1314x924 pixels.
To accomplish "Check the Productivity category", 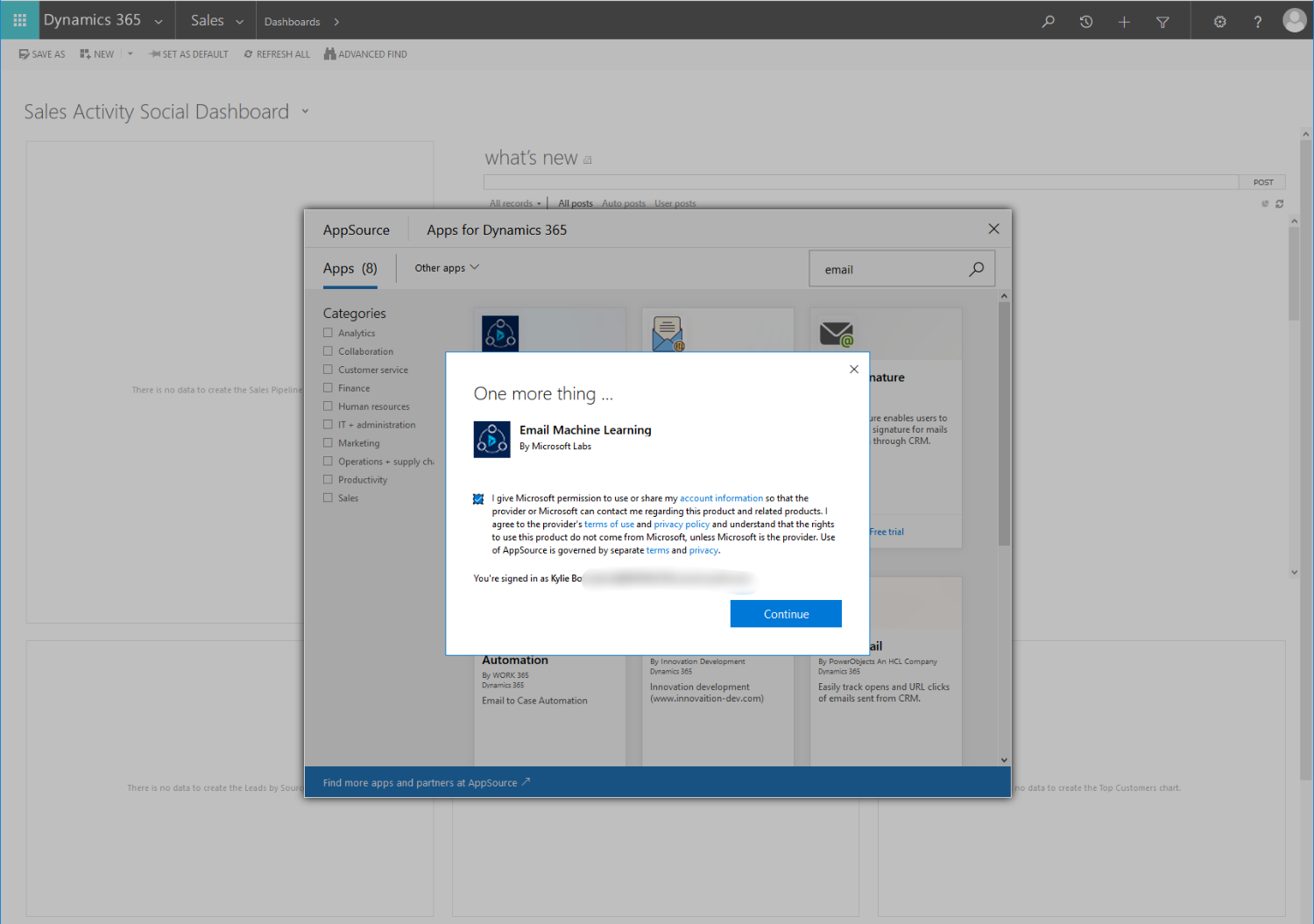I will [328, 479].
